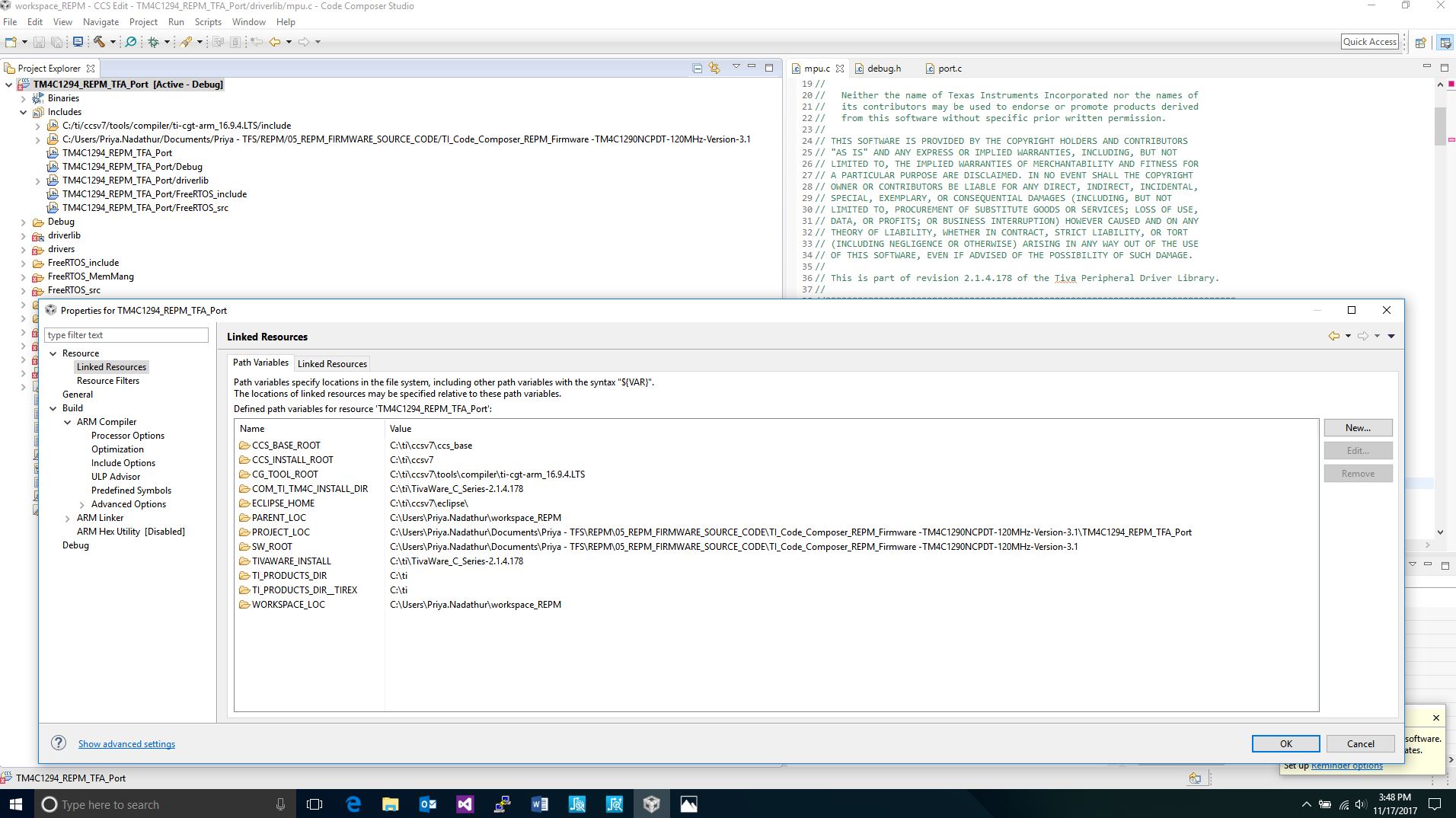Open Visual Studio from the taskbar
The height and width of the screenshot is (818, 1456).
coord(465,804)
